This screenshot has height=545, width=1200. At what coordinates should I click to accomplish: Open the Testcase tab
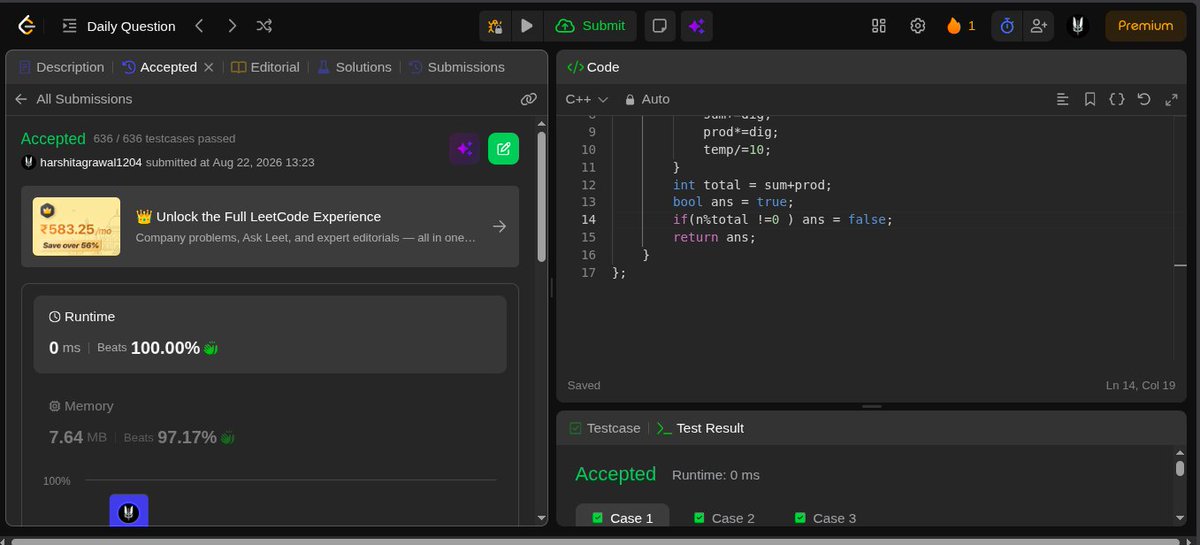coord(604,428)
